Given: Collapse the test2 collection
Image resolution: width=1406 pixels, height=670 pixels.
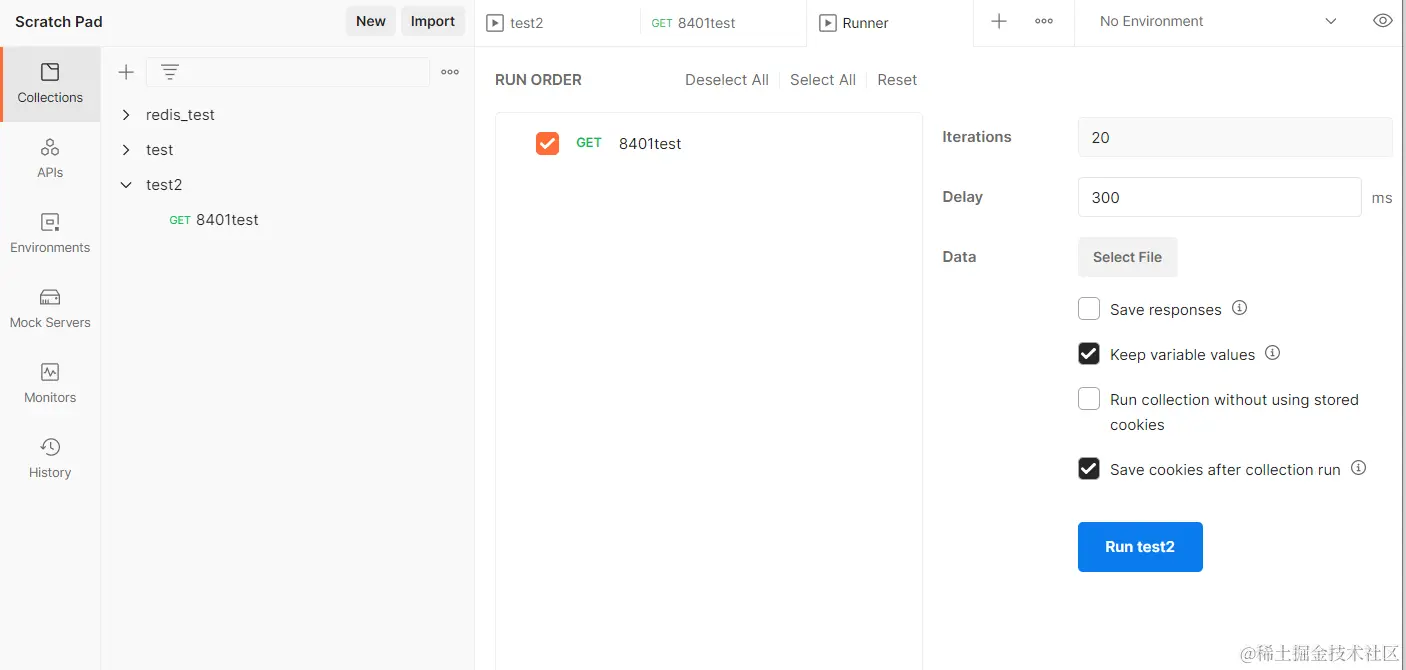Looking at the screenshot, I should pos(126,185).
